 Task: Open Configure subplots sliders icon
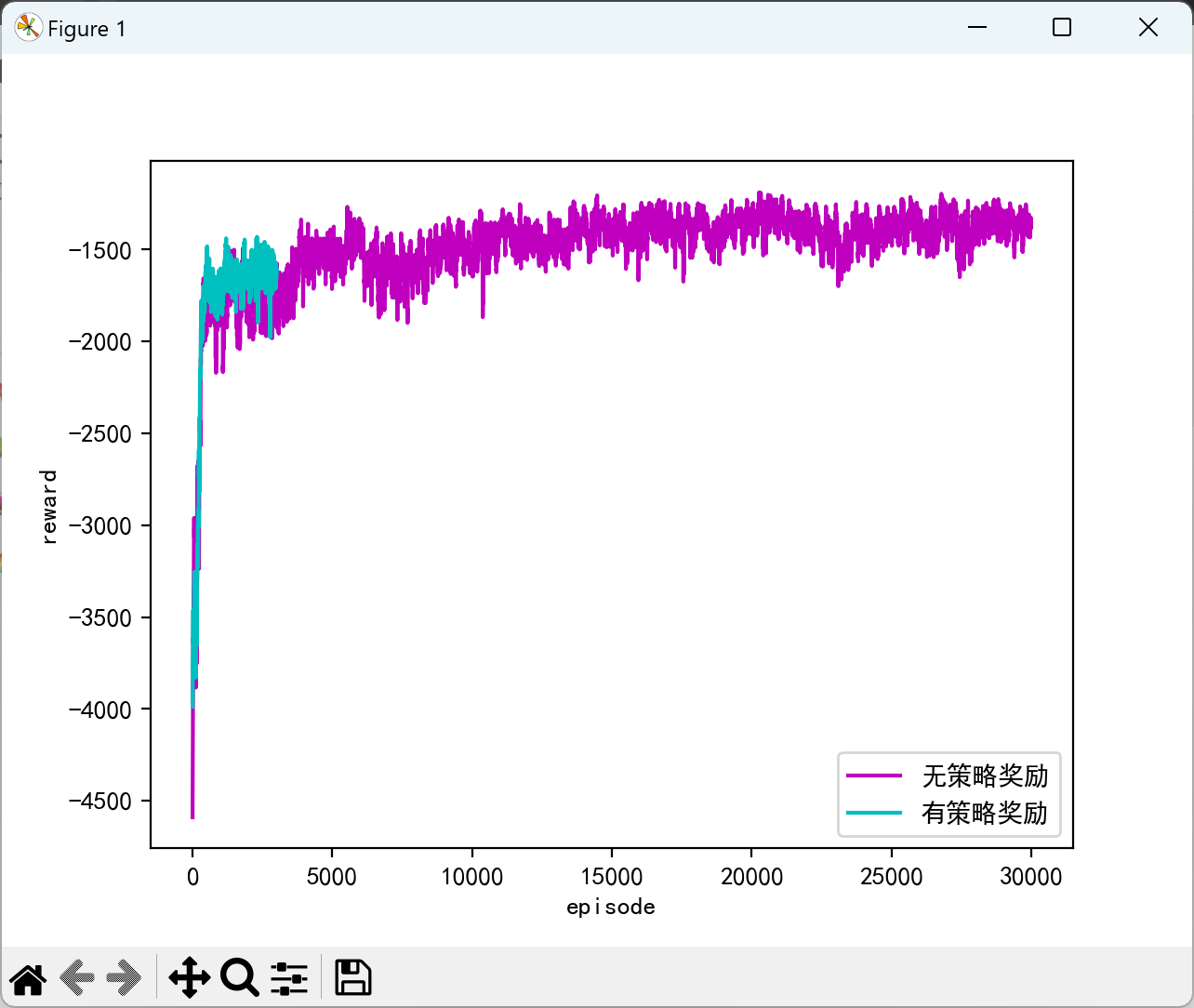(289, 978)
